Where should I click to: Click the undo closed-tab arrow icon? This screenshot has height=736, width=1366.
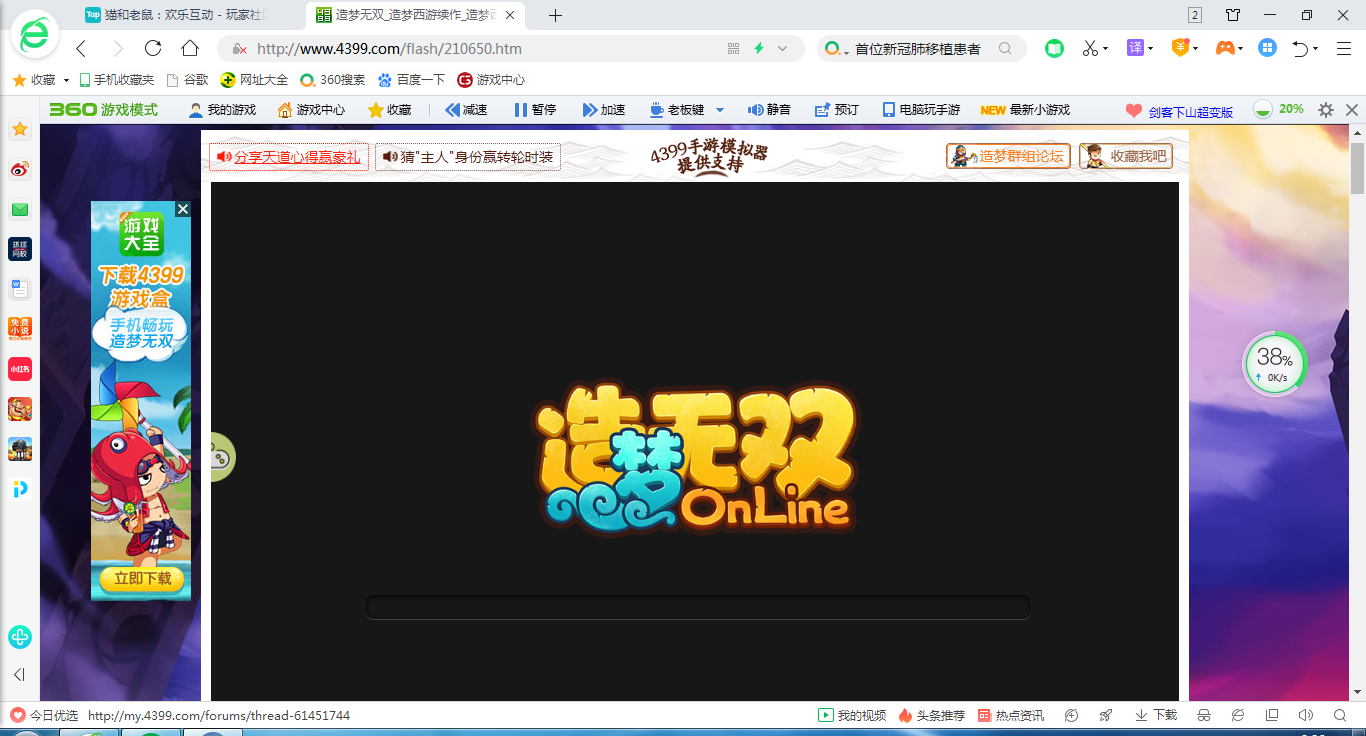(1300, 48)
